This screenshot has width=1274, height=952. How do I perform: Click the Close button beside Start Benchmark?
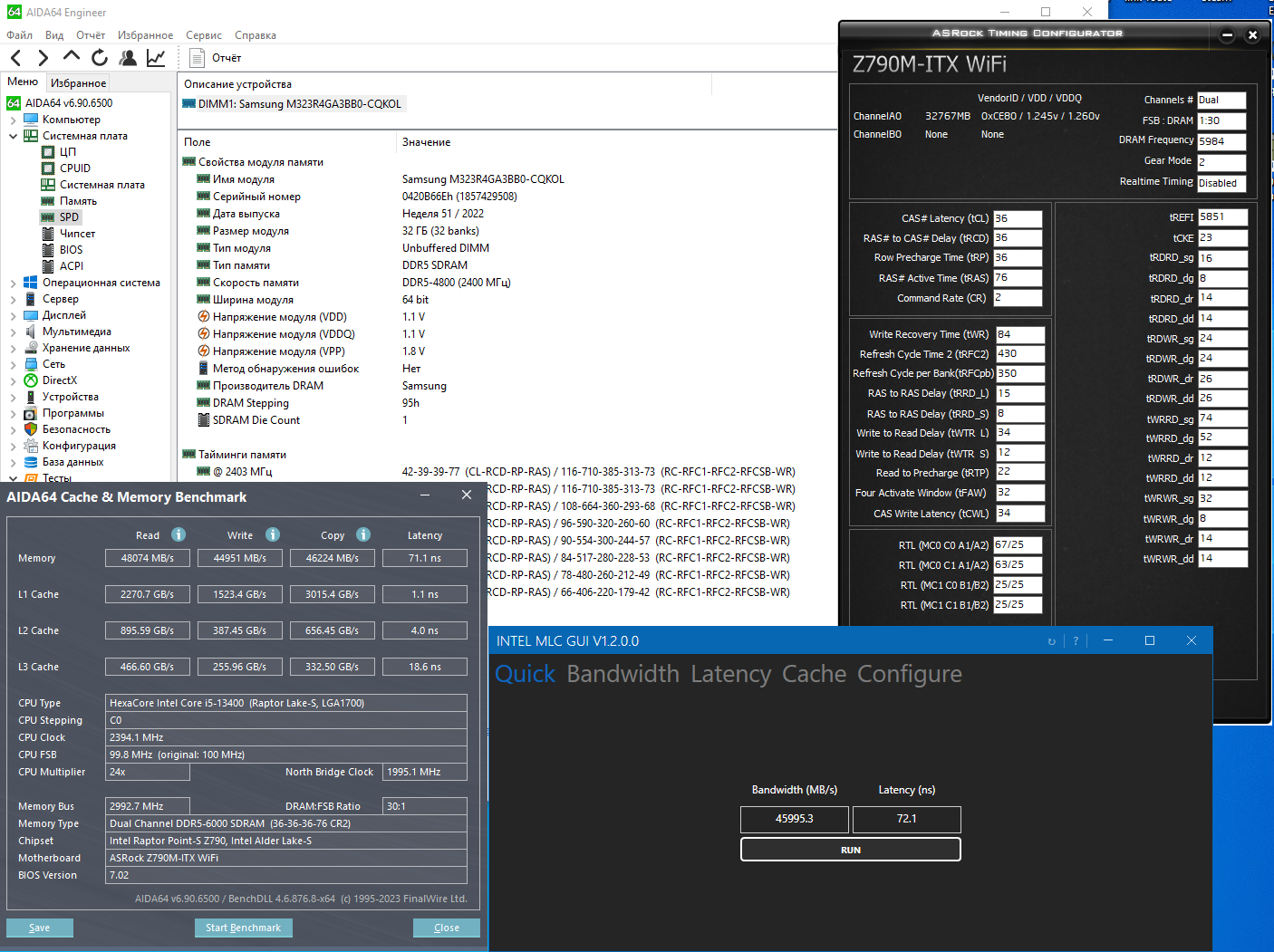coord(447,928)
